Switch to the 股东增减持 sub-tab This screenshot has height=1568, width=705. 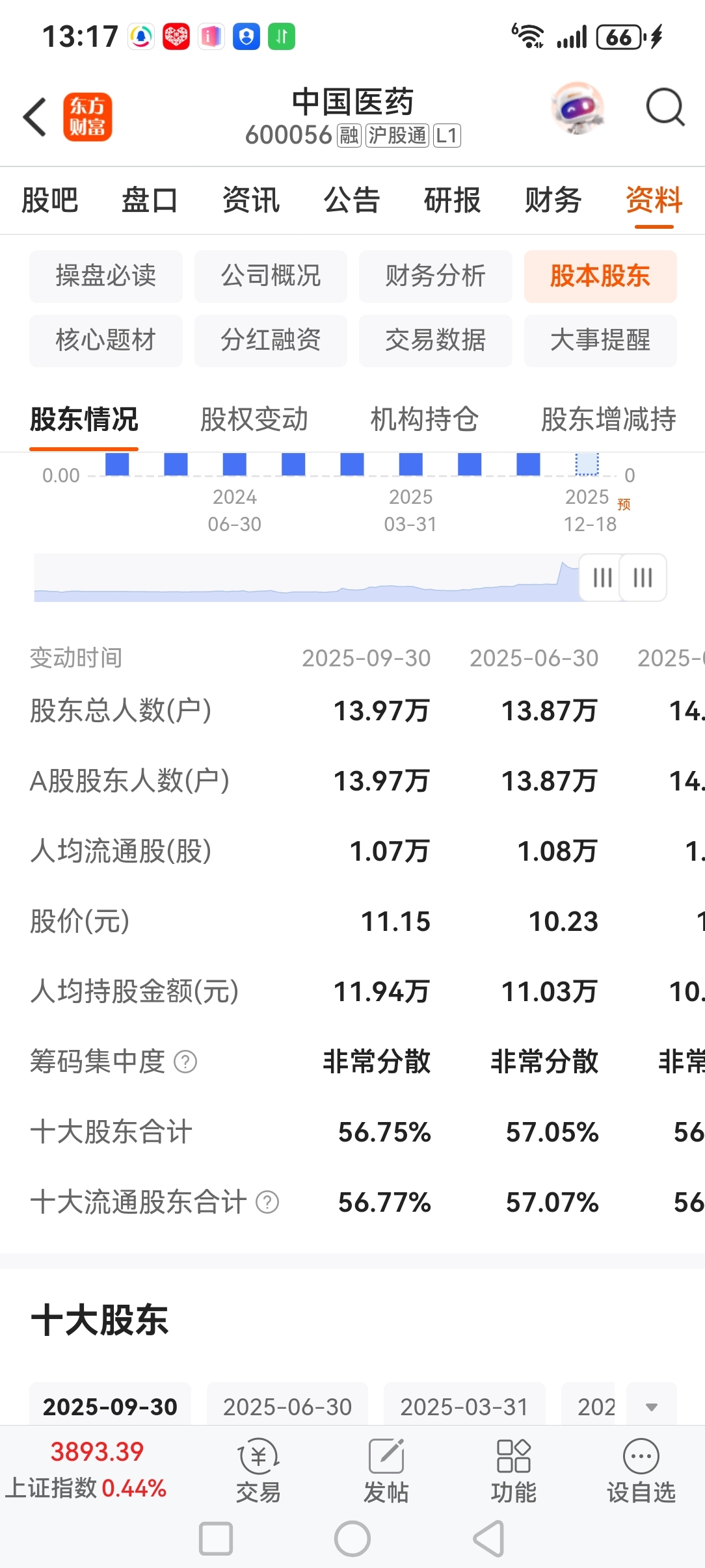pos(609,419)
